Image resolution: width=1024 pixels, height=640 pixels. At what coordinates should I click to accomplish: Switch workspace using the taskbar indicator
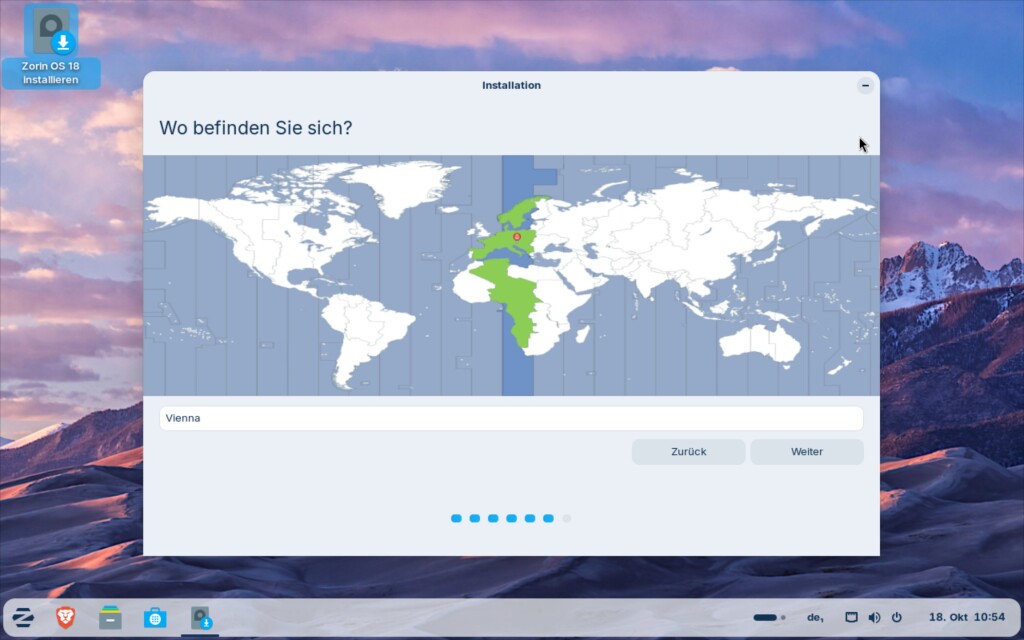click(768, 618)
